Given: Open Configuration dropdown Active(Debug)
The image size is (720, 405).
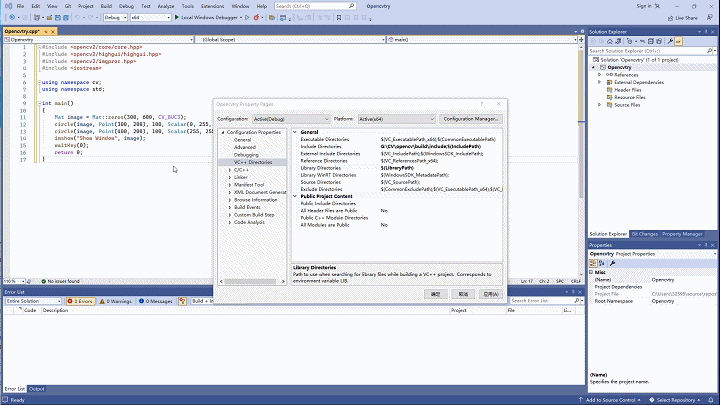Looking at the screenshot, I should pos(291,119).
